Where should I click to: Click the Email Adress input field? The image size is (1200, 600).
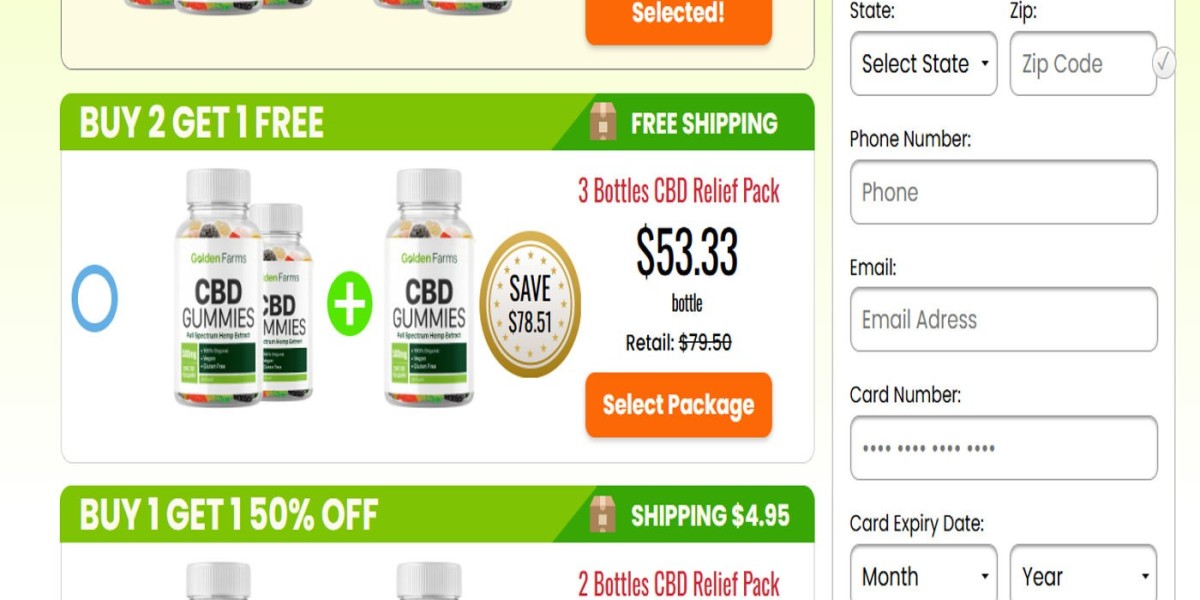click(x=1003, y=320)
